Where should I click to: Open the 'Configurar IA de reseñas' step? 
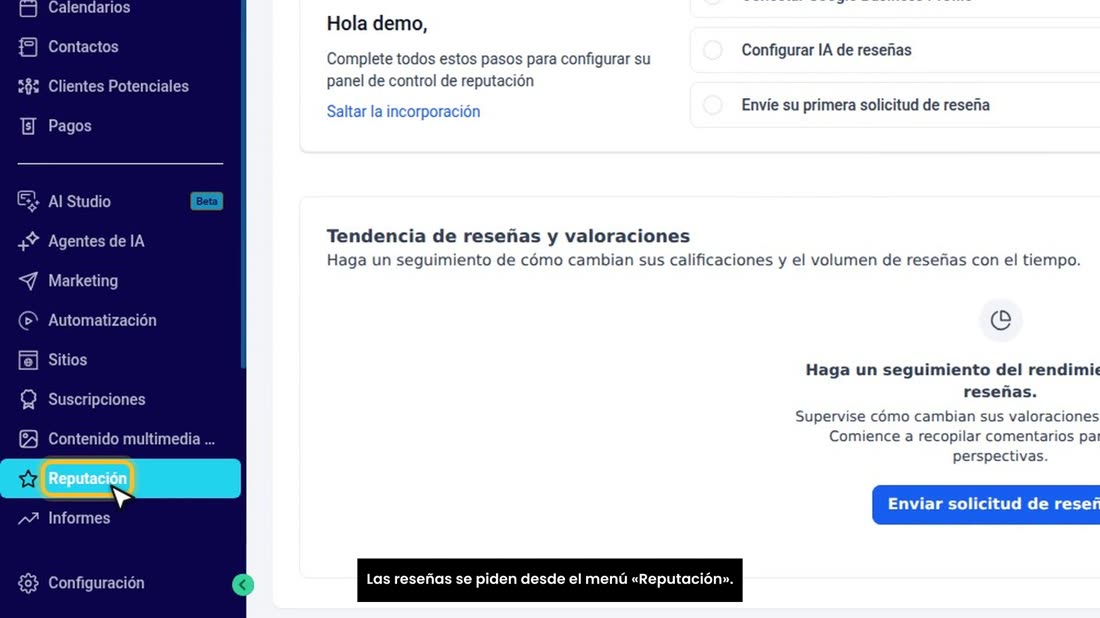tap(895, 50)
